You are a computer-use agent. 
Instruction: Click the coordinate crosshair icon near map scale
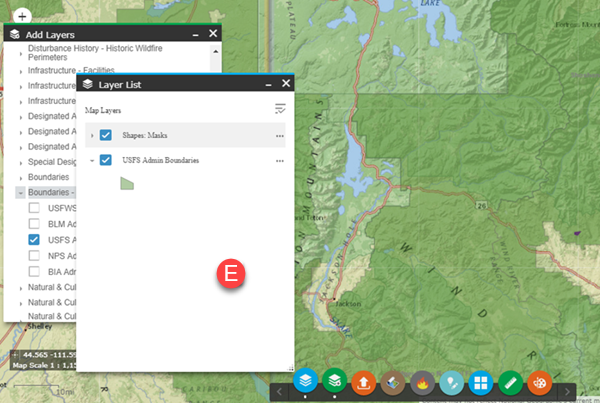[15, 355]
